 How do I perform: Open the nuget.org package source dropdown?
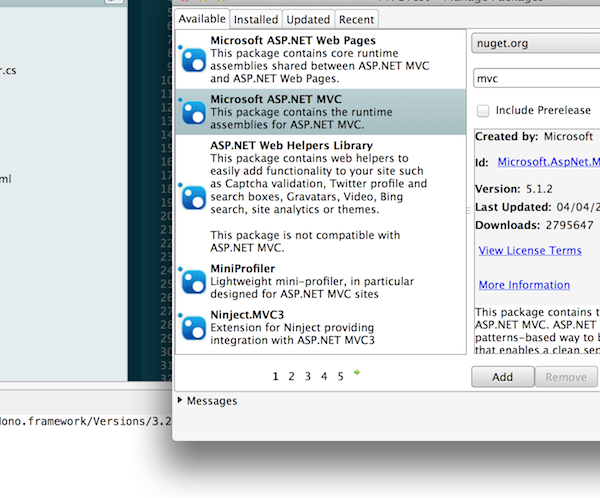point(536,43)
